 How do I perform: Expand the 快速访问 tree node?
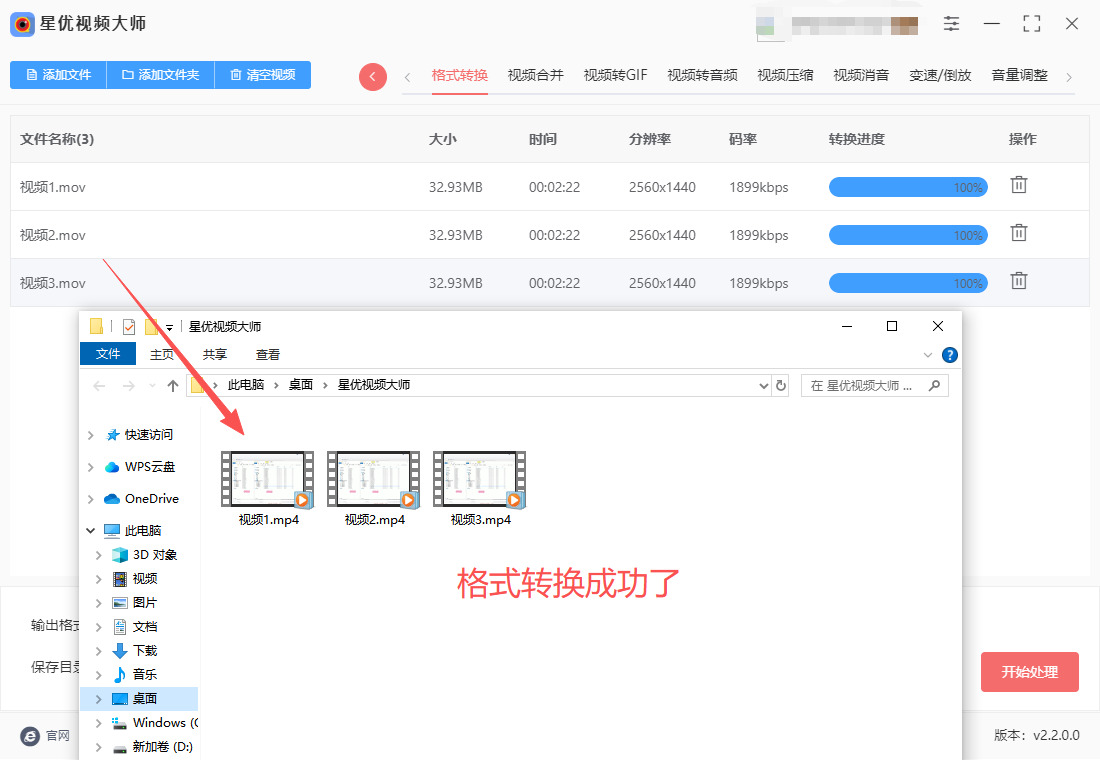pos(91,435)
